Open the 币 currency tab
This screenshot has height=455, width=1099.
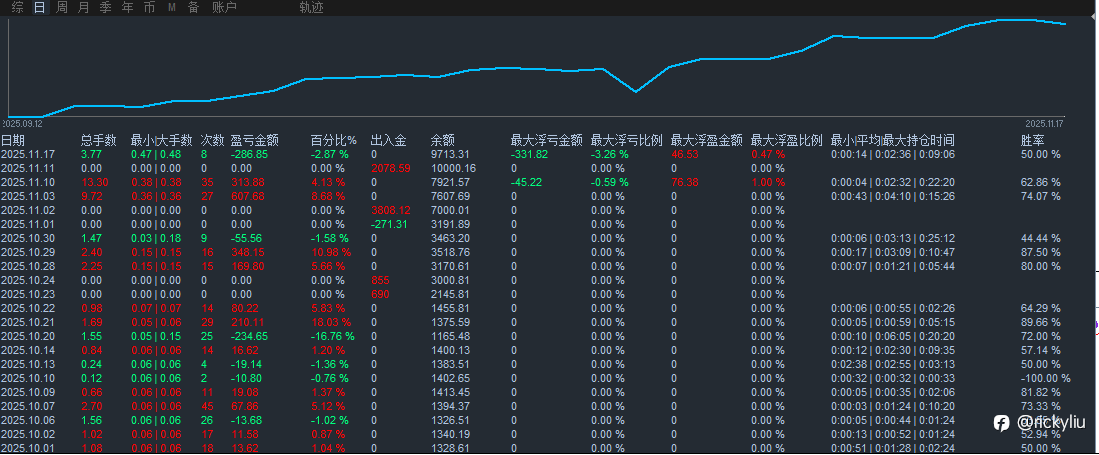coord(149,8)
